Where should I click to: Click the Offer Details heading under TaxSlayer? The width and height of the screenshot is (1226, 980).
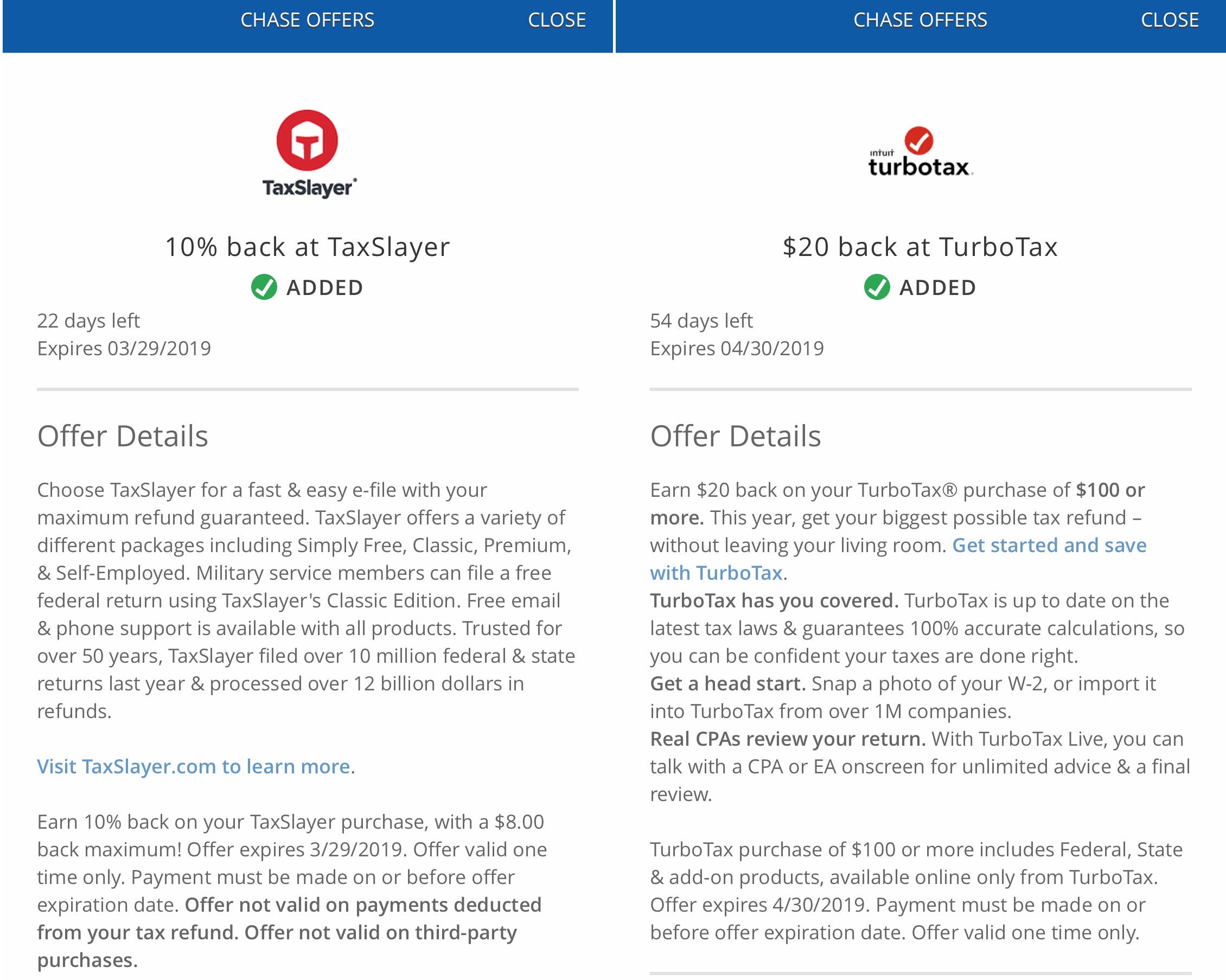pos(123,437)
